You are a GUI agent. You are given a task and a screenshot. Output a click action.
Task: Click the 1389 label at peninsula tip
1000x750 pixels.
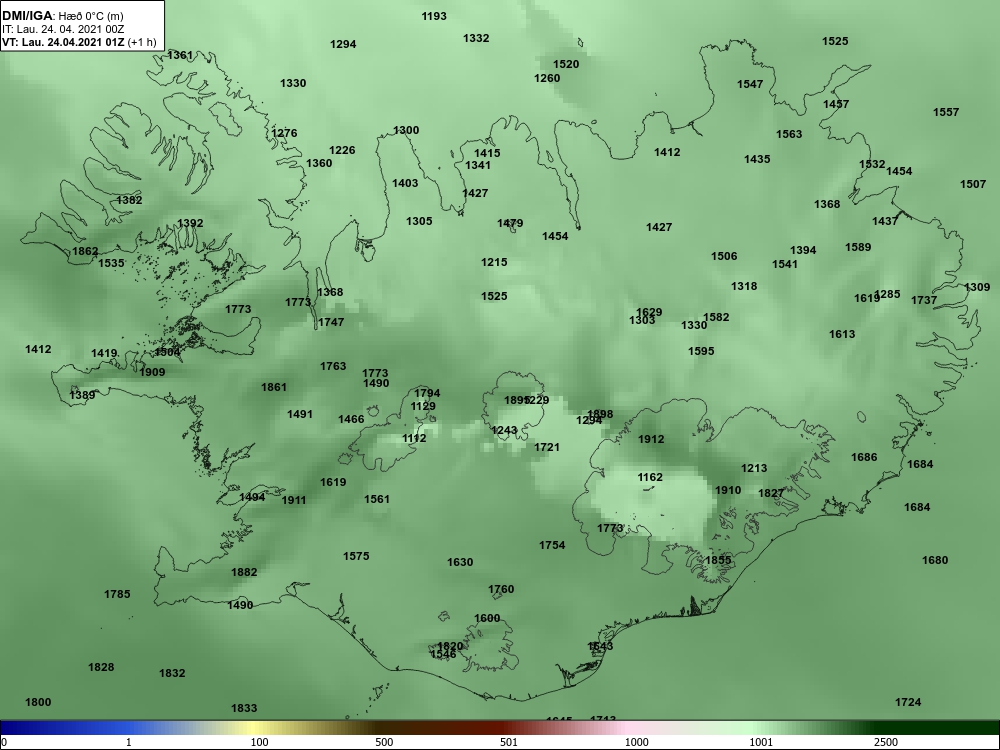(82, 395)
